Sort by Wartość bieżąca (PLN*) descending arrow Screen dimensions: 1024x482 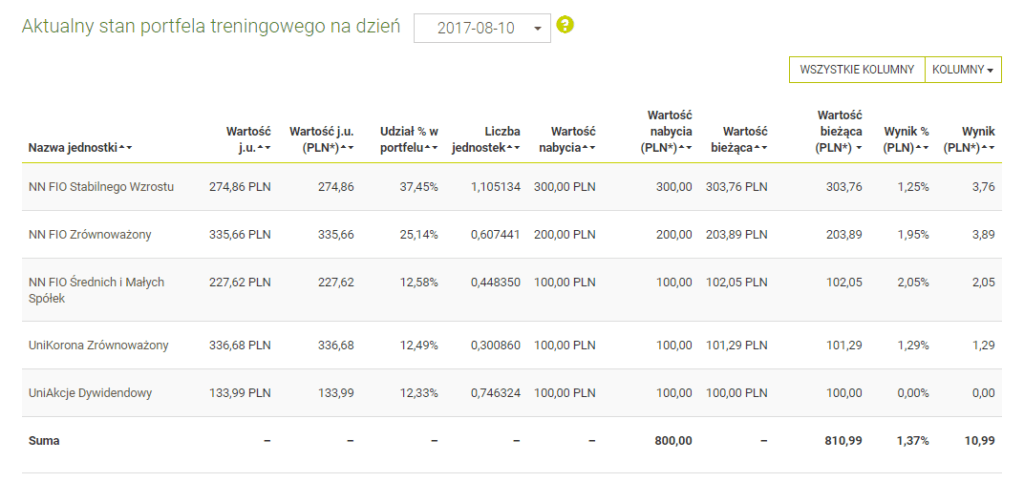pyautogui.click(x=859, y=148)
